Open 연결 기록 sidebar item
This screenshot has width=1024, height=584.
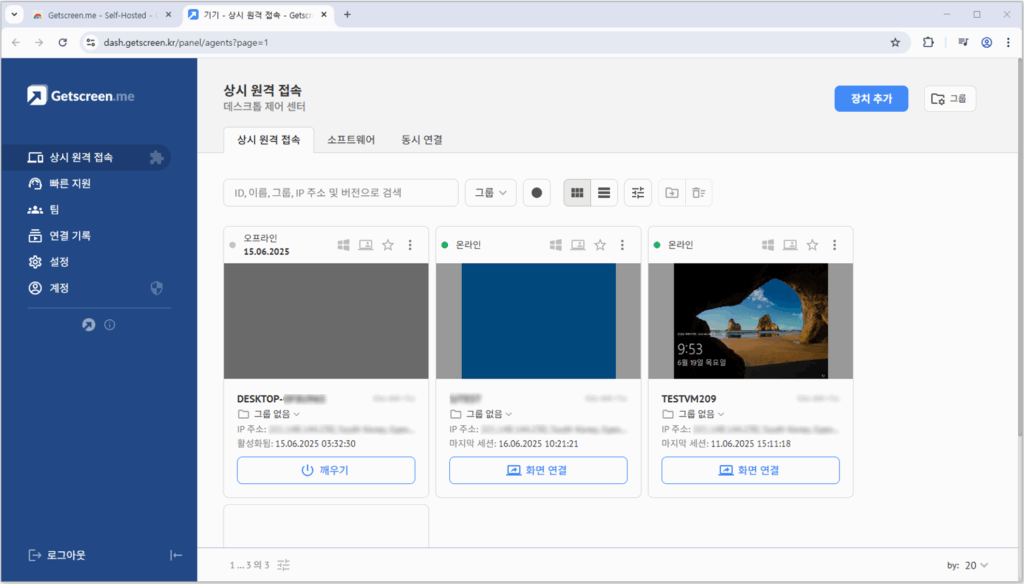(59, 236)
